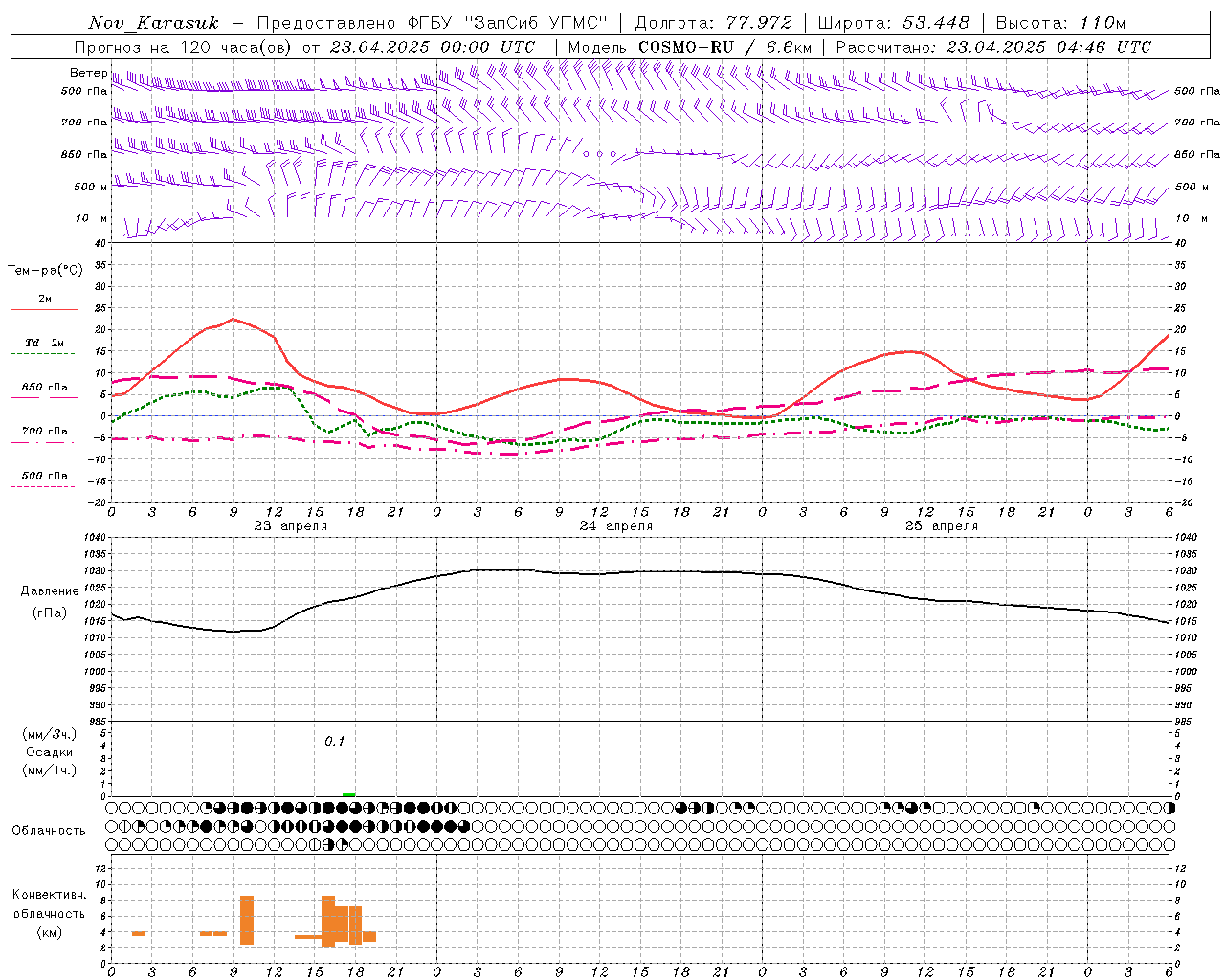Click the Облачность cloudiness label
The width and height of the screenshot is (1225, 980).
click(x=49, y=831)
